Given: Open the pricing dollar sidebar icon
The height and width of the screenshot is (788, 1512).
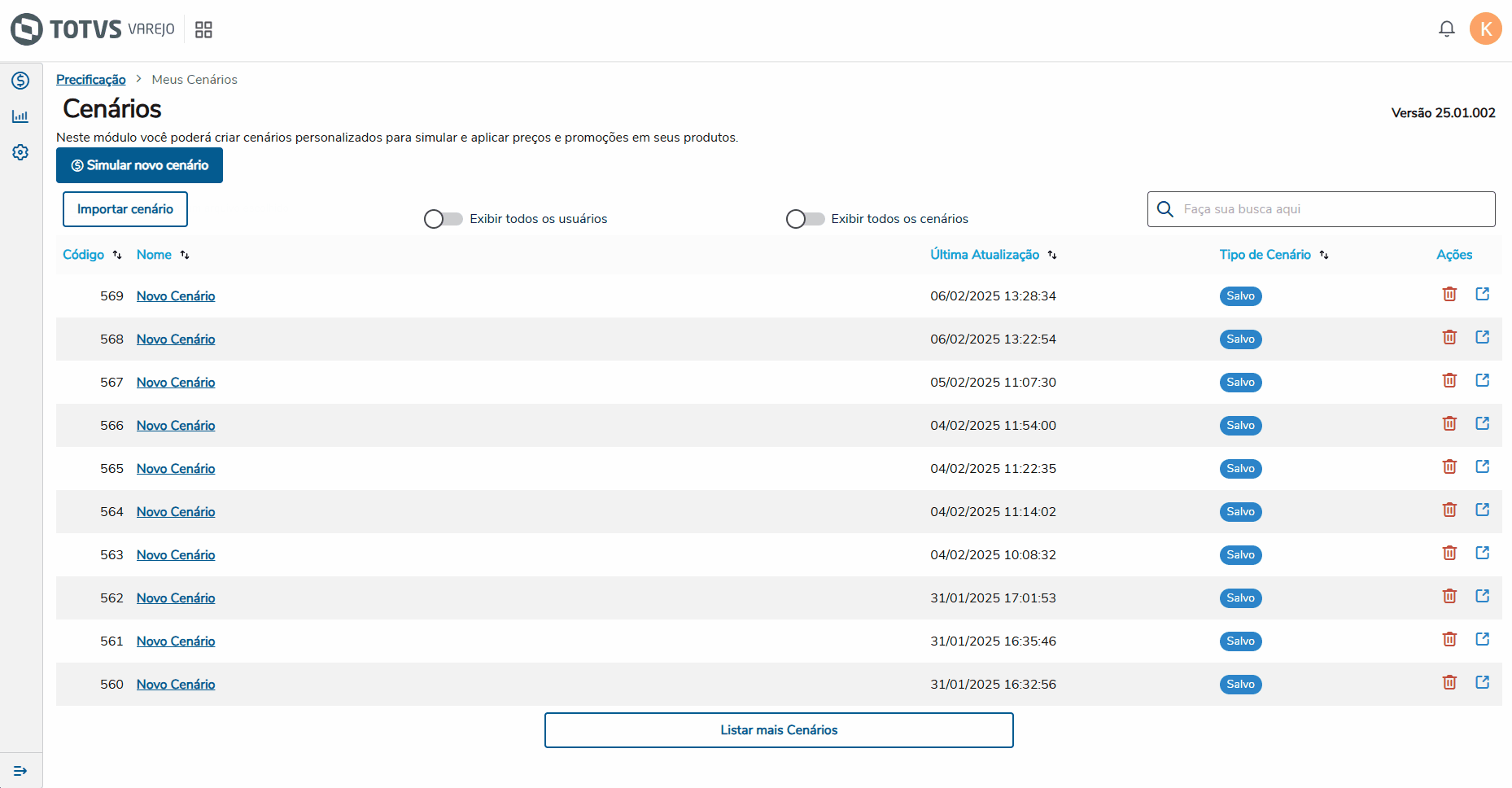Looking at the screenshot, I should point(20,81).
